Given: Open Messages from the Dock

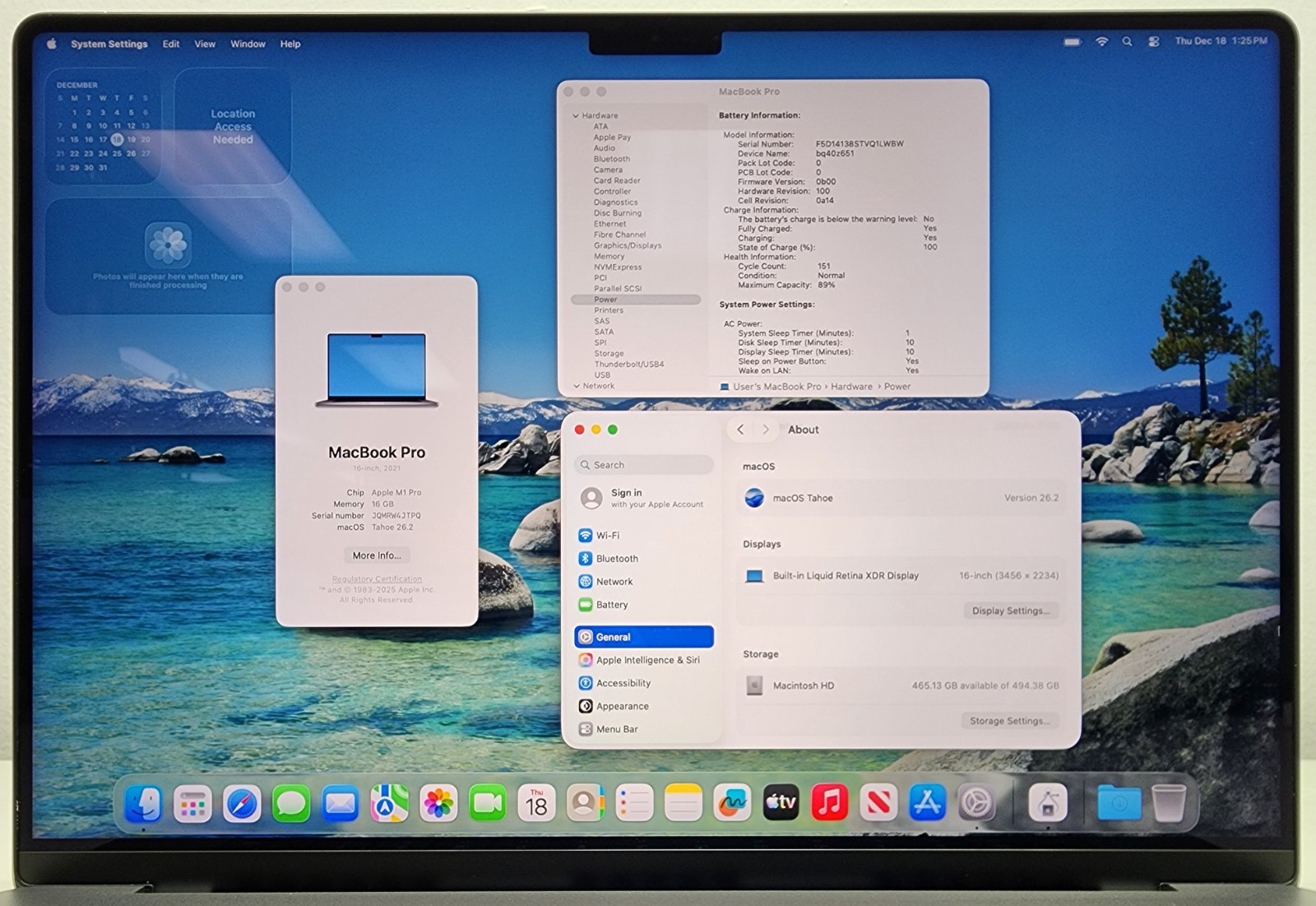Looking at the screenshot, I should click(x=291, y=803).
